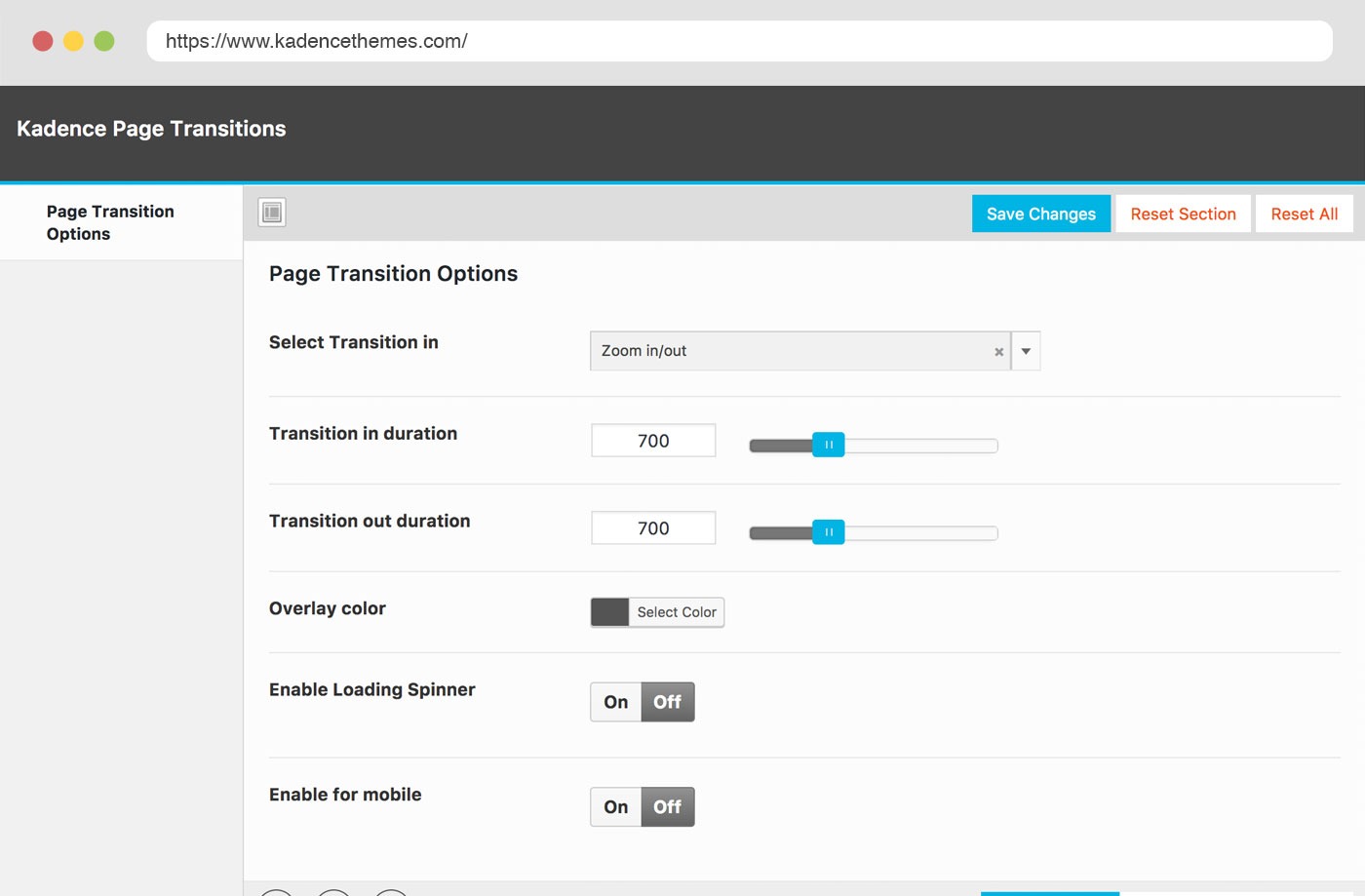Set Enable Loading Spinner to Off
The width and height of the screenshot is (1365, 896).
668,702
